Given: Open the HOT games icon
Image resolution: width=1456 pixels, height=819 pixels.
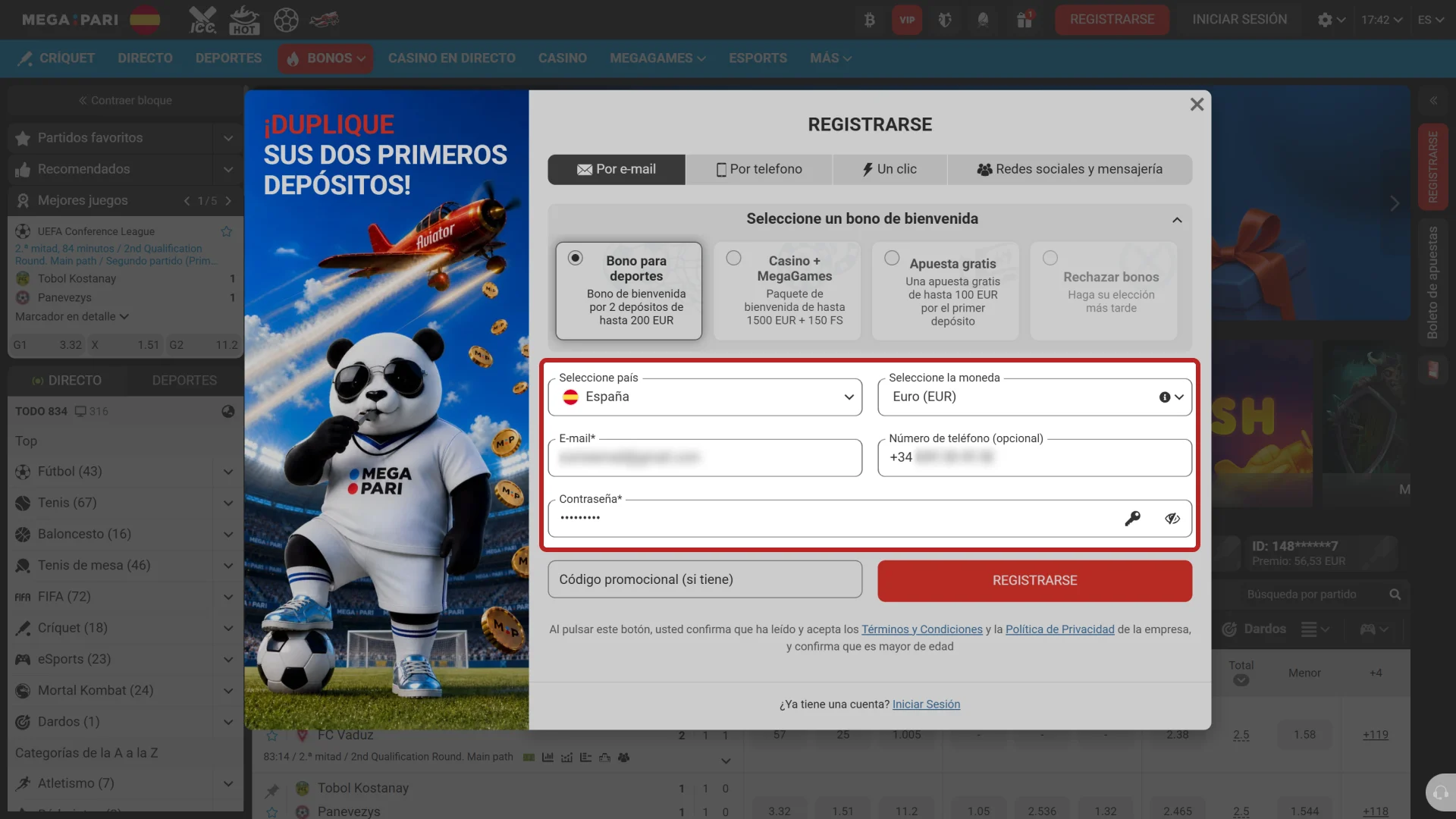Looking at the screenshot, I should 244,20.
